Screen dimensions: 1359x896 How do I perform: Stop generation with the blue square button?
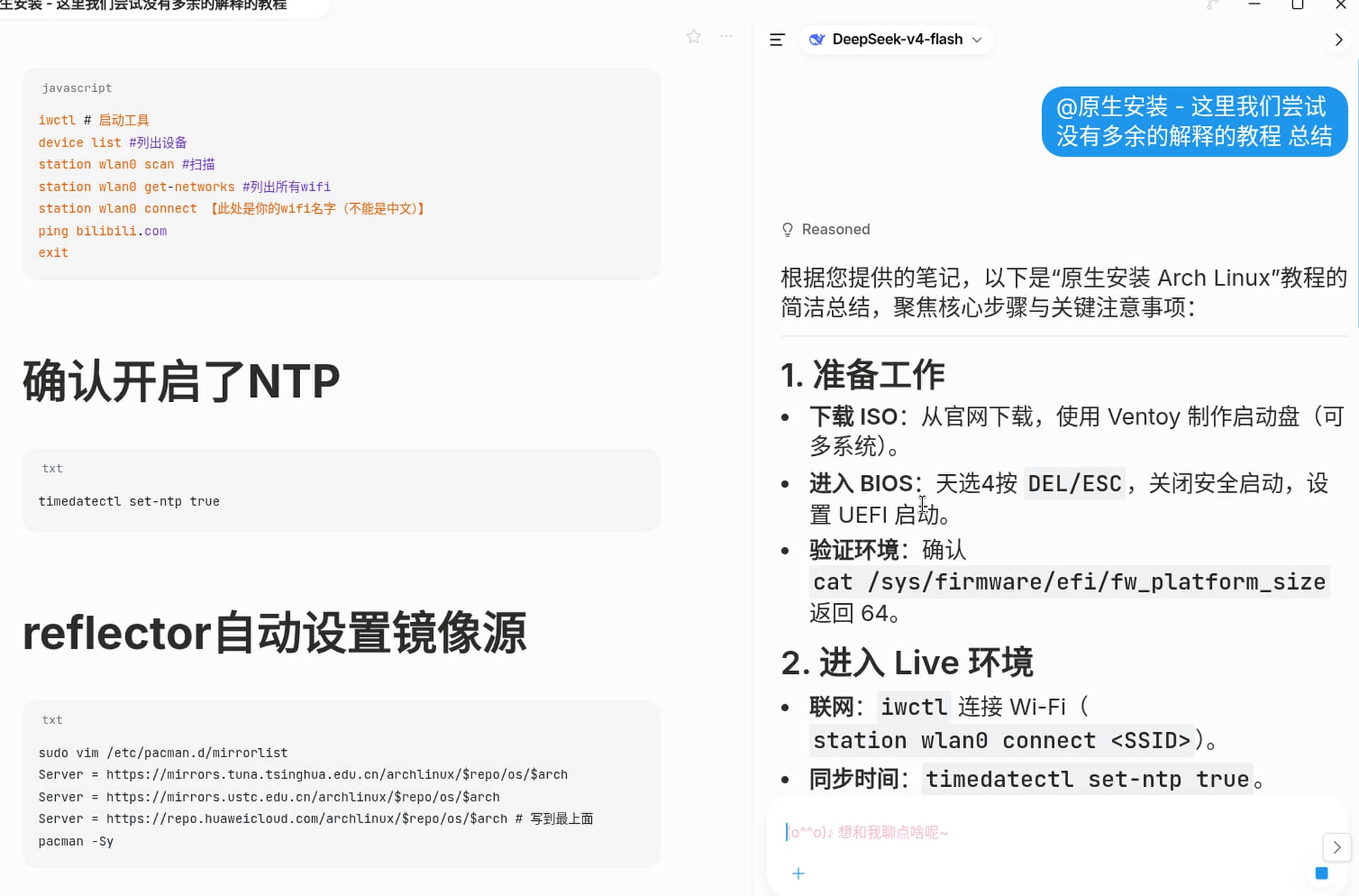click(1321, 873)
